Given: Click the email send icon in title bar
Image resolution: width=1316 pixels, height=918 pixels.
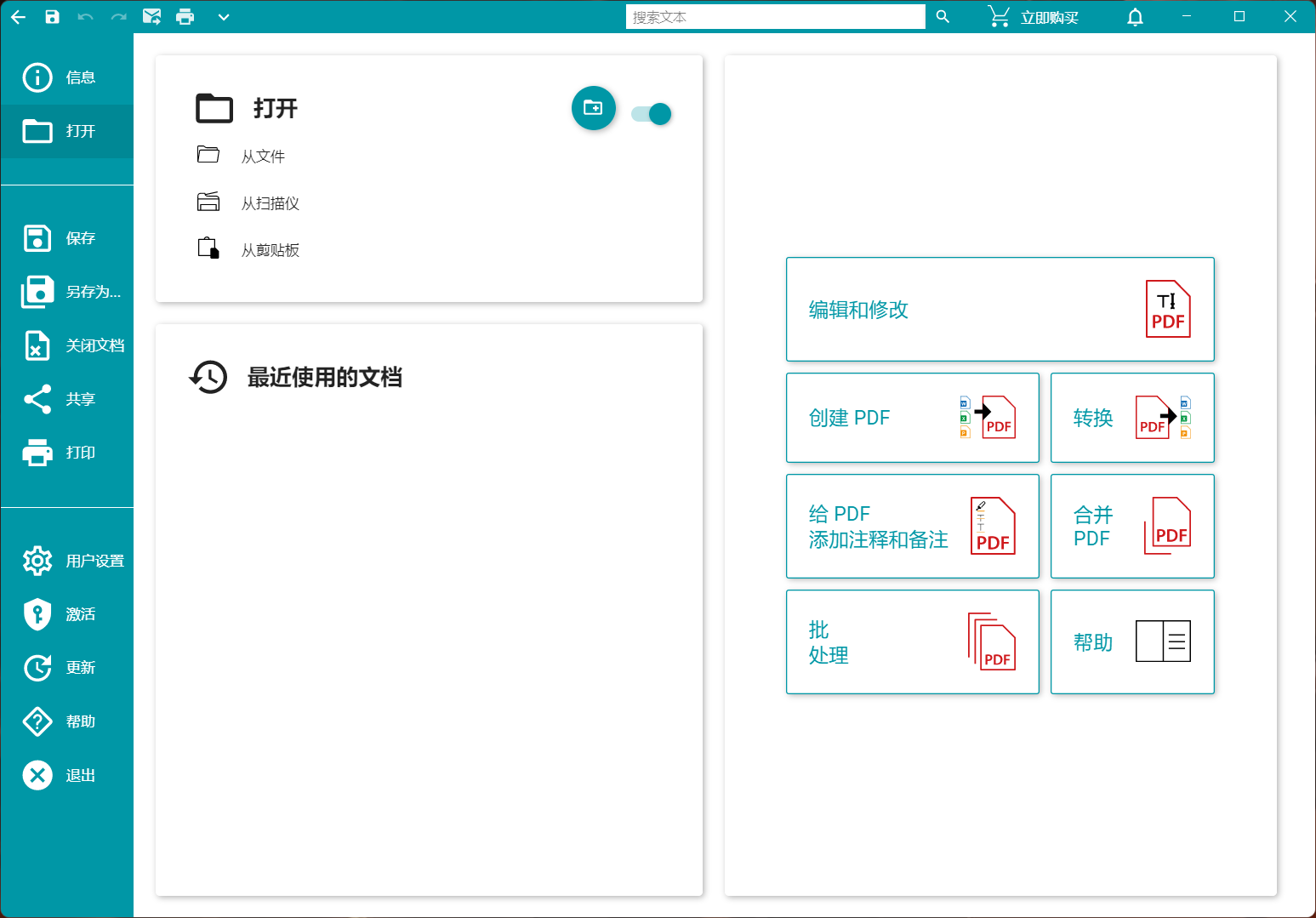Looking at the screenshot, I should [x=152, y=16].
